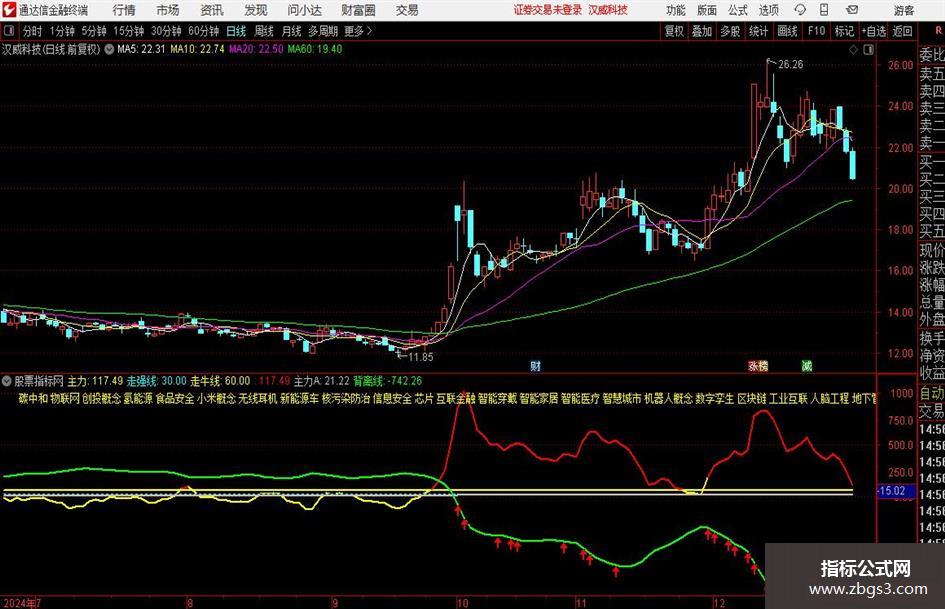Click the 物联网 concept tag

[64, 399]
